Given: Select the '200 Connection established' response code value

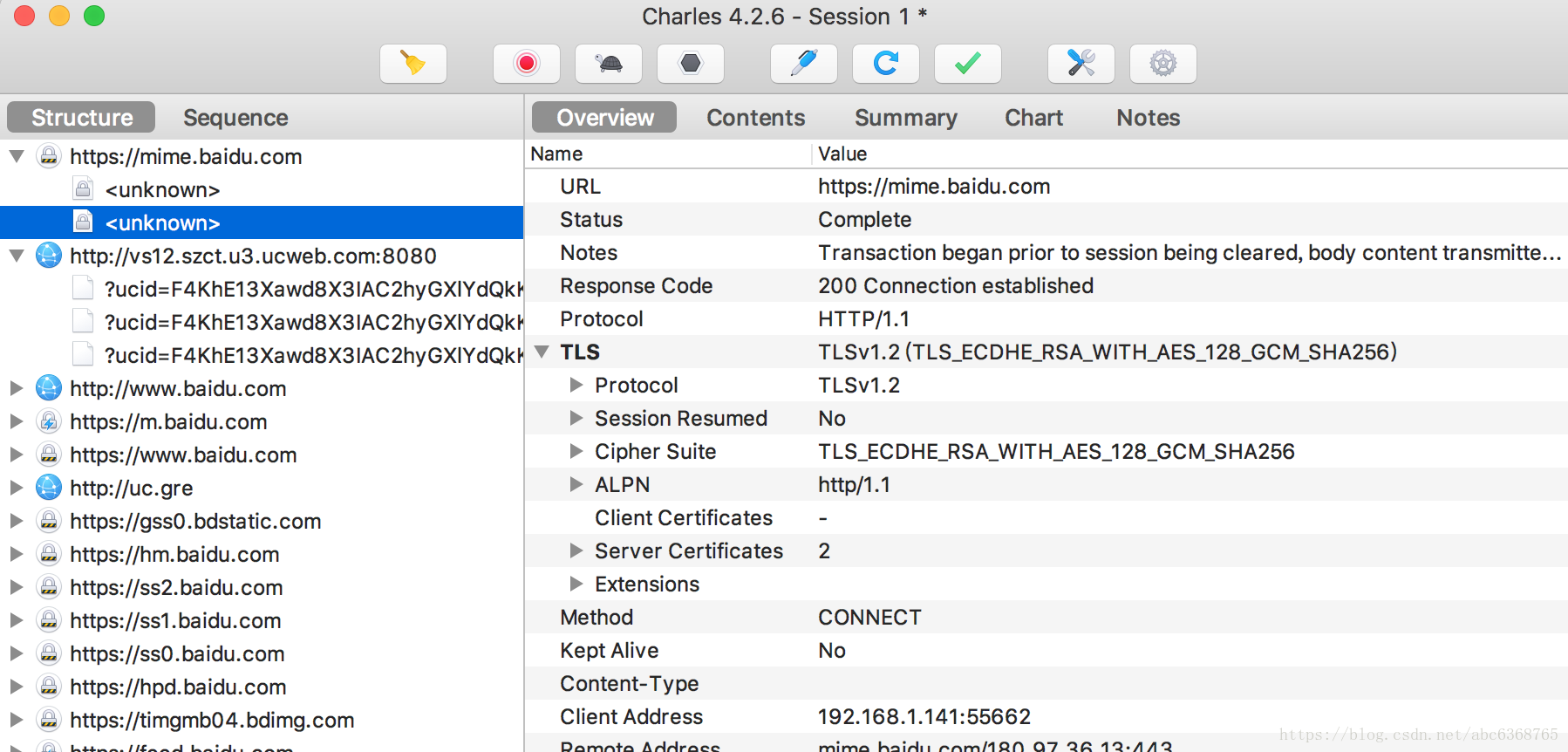Looking at the screenshot, I should click(956, 286).
